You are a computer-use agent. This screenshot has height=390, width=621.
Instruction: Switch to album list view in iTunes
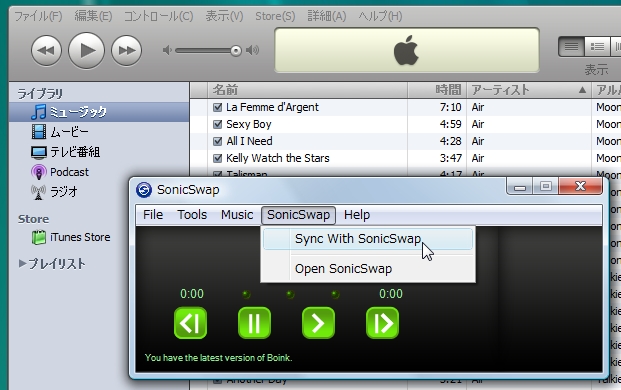[597, 47]
